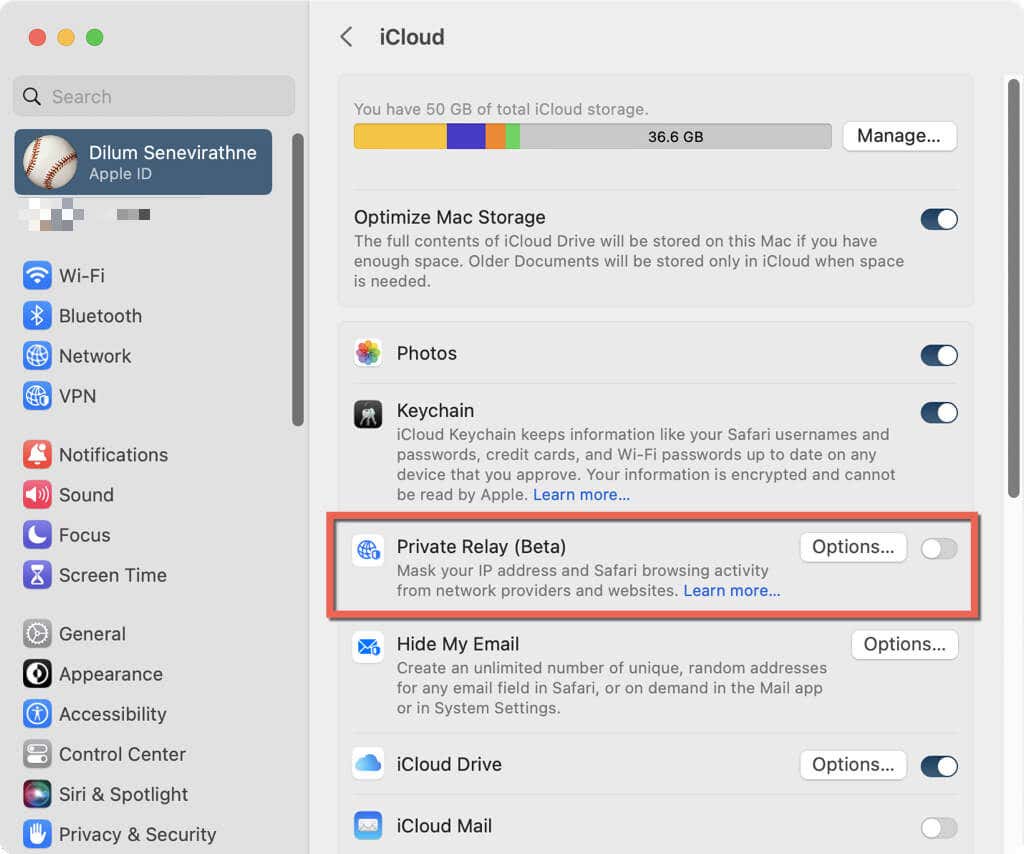
Task: Click the magnifying glass search icon
Action: tap(31, 97)
